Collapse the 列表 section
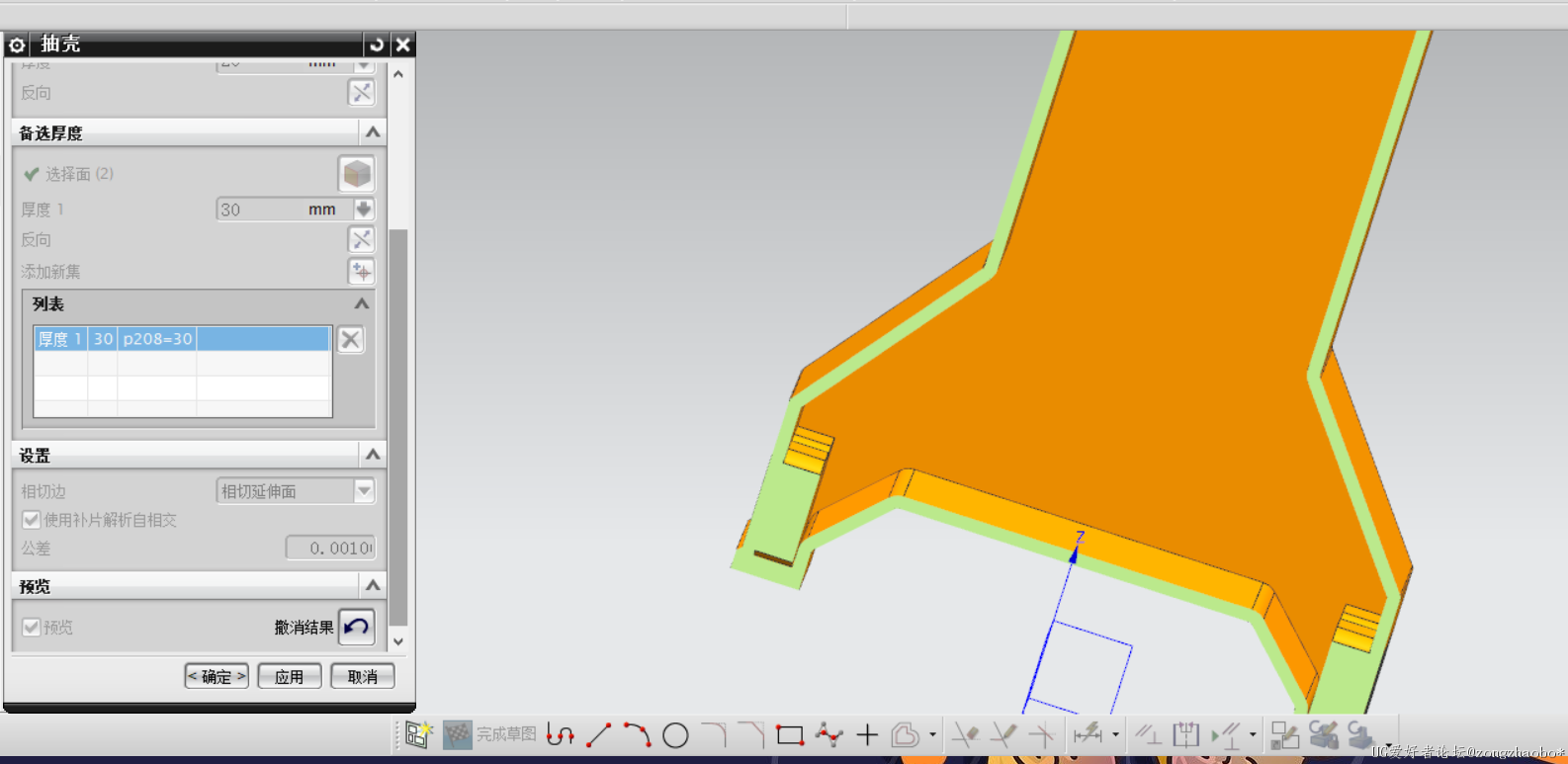 [x=362, y=303]
